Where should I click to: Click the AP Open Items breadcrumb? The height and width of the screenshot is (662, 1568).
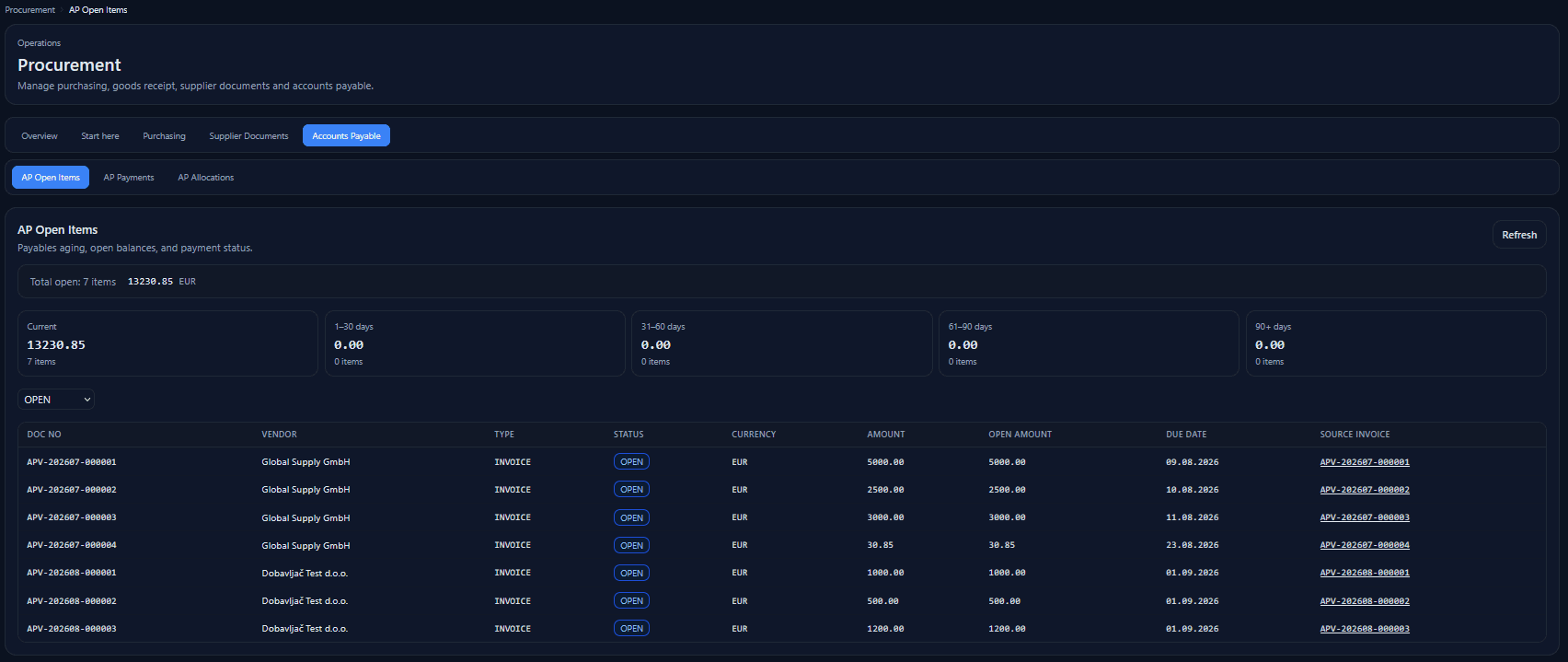click(x=98, y=10)
